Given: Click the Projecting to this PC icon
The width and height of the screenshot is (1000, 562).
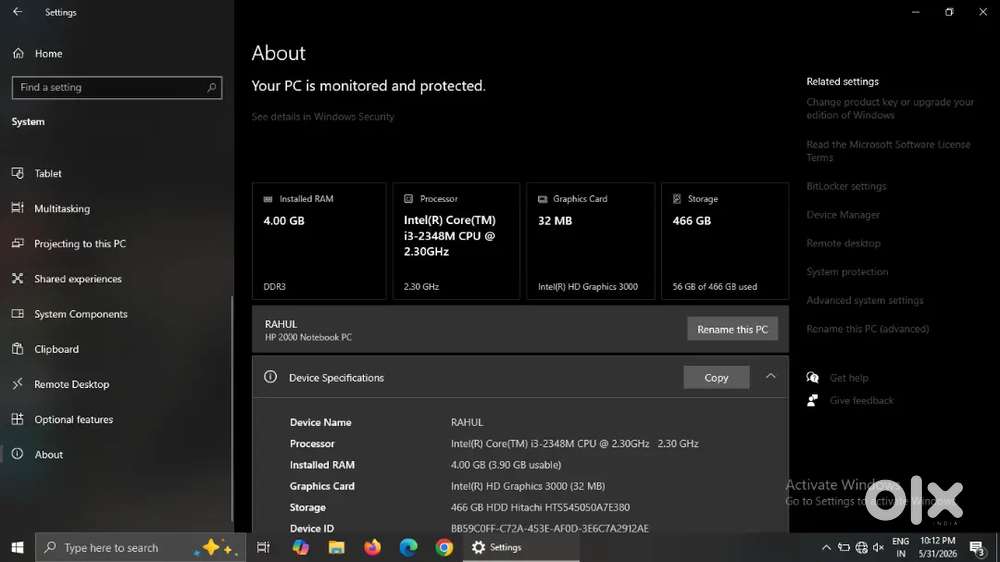Looking at the screenshot, I should [17, 243].
